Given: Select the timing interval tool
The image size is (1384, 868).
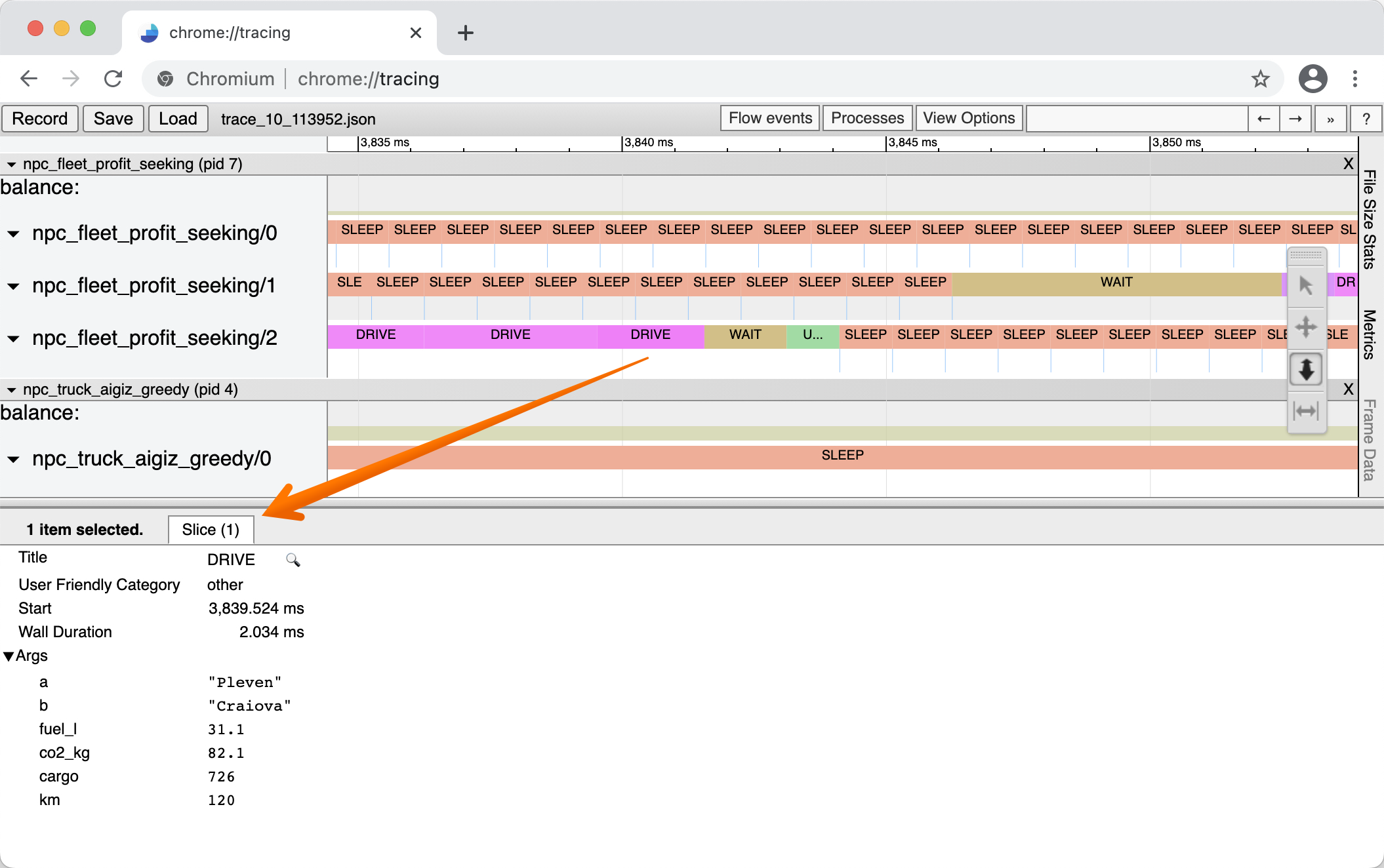Looking at the screenshot, I should point(1306,411).
